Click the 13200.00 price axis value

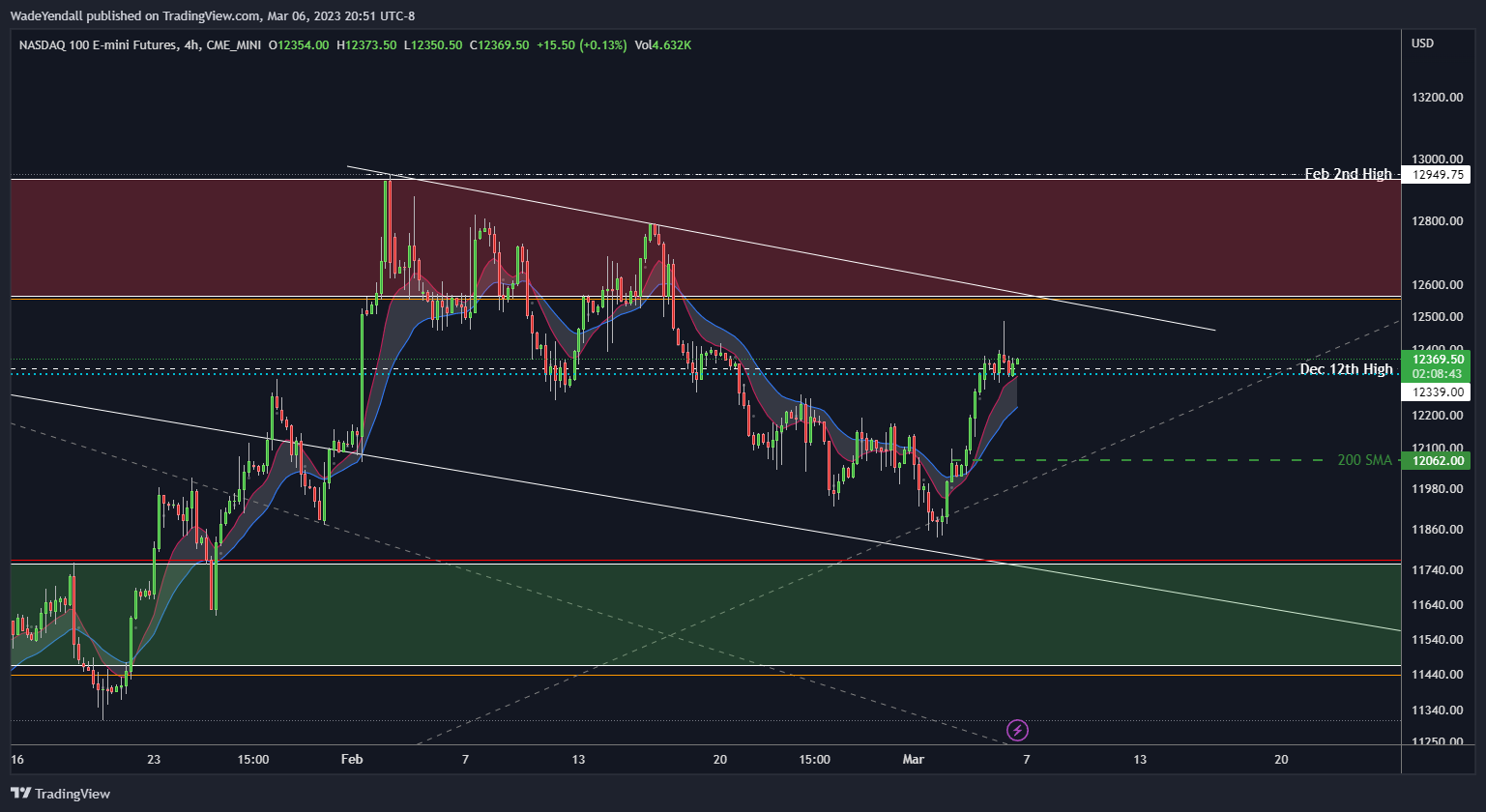pos(1437,98)
